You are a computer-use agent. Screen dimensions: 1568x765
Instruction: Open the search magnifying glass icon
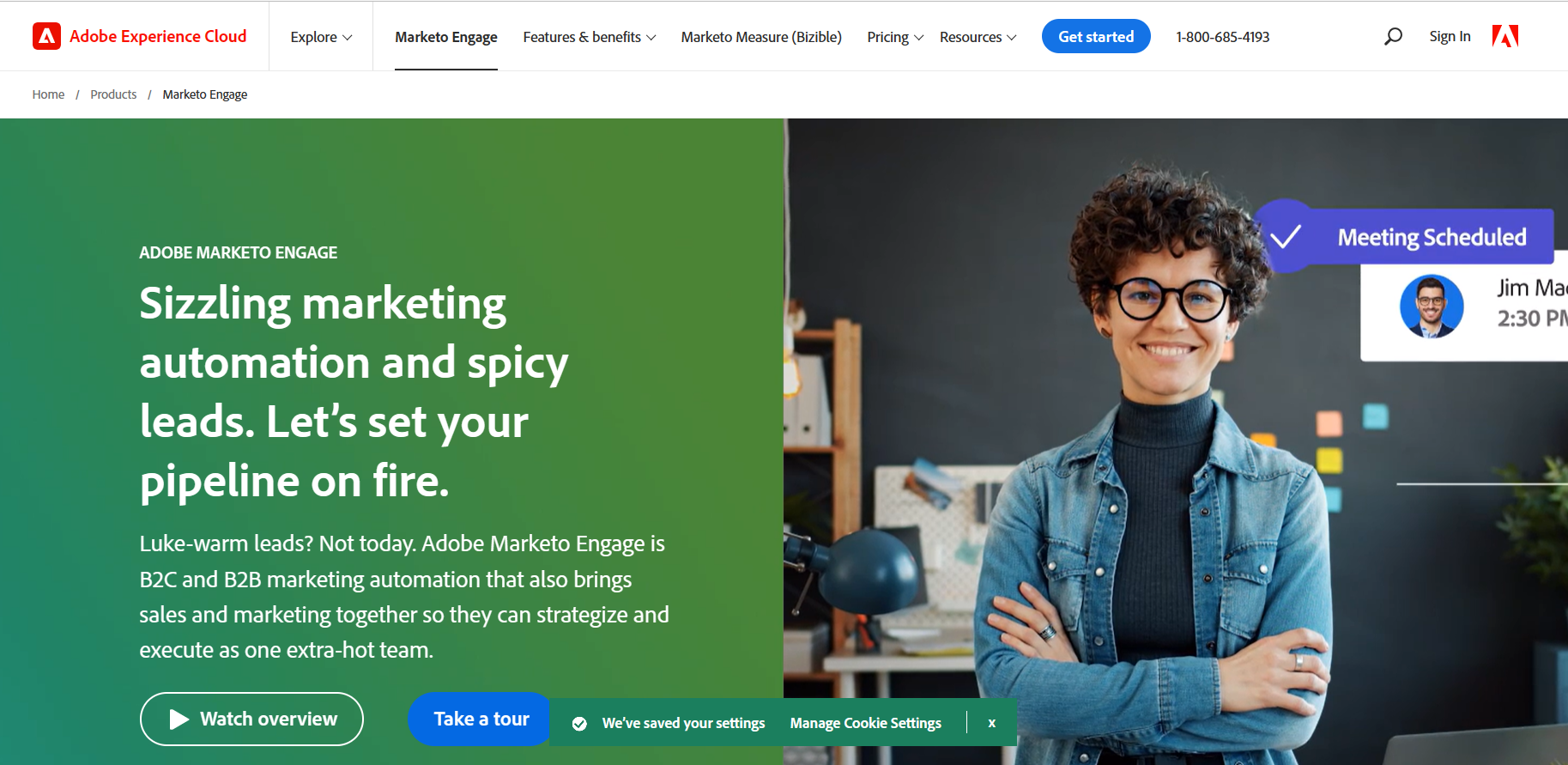[x=1393, y=36]
